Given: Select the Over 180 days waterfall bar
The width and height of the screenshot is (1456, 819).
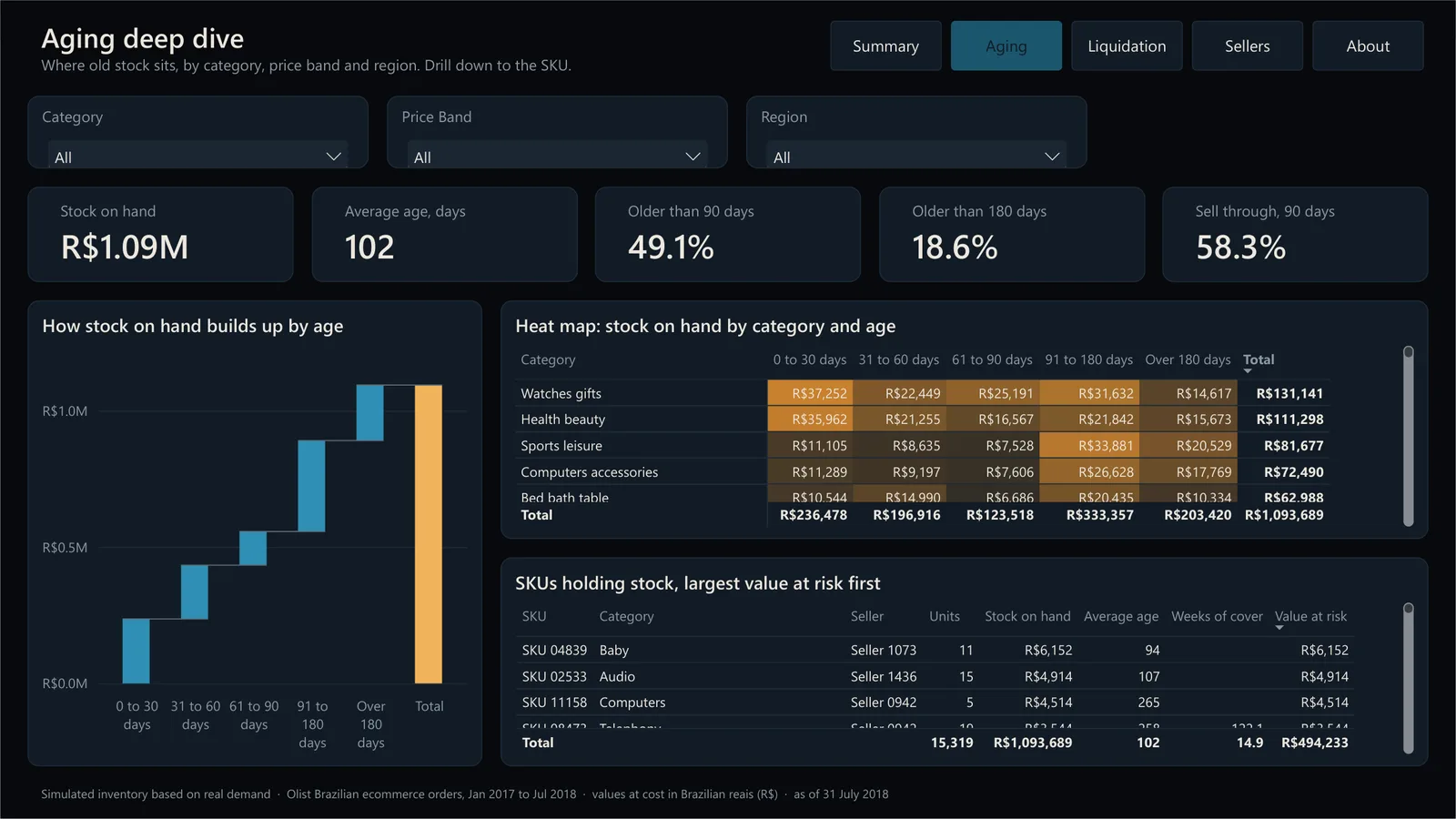Looking at the screenshot, I should coord(369,412).
